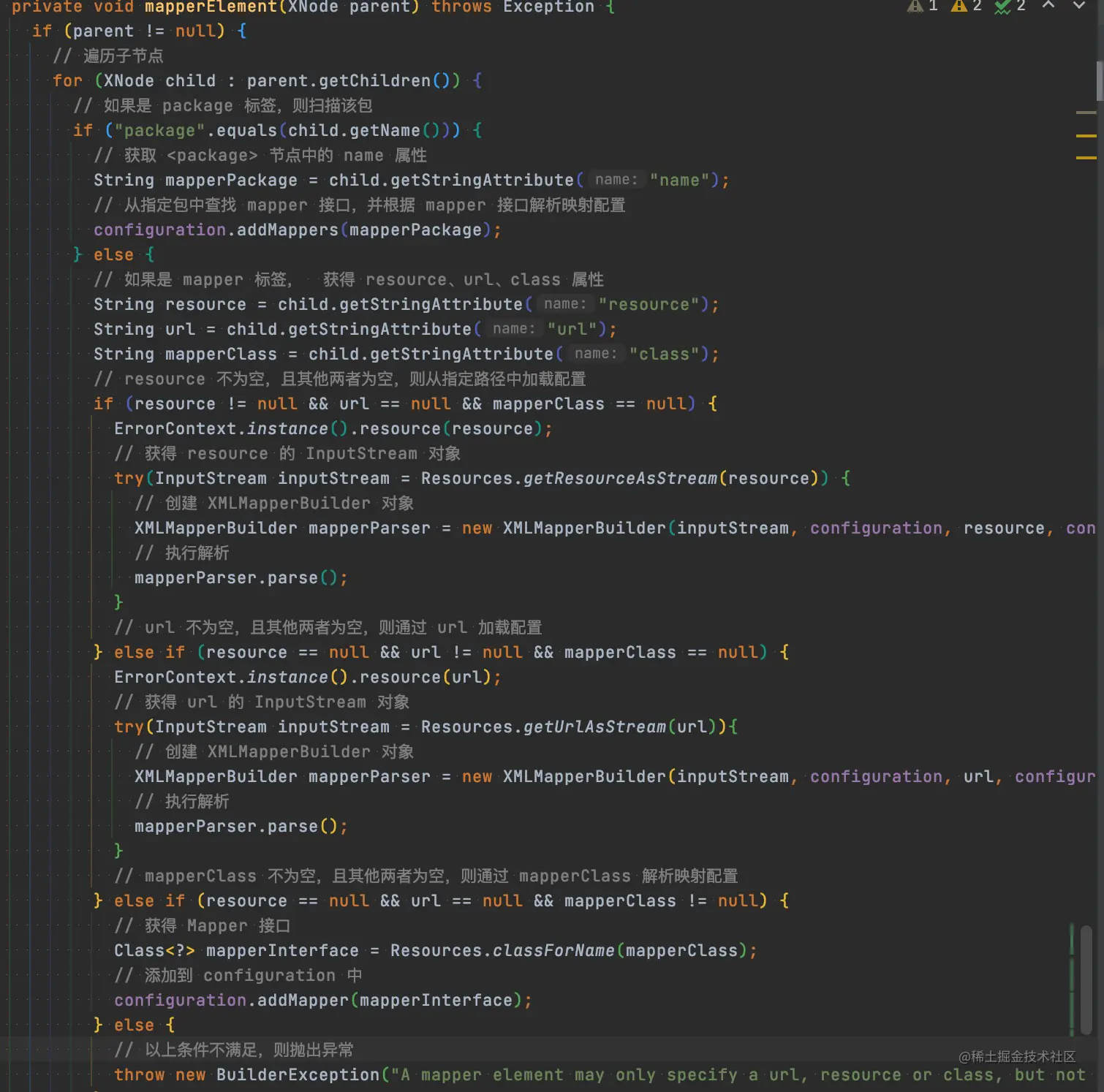Jump to next highlighted error with down arrow

point(1078,5)
